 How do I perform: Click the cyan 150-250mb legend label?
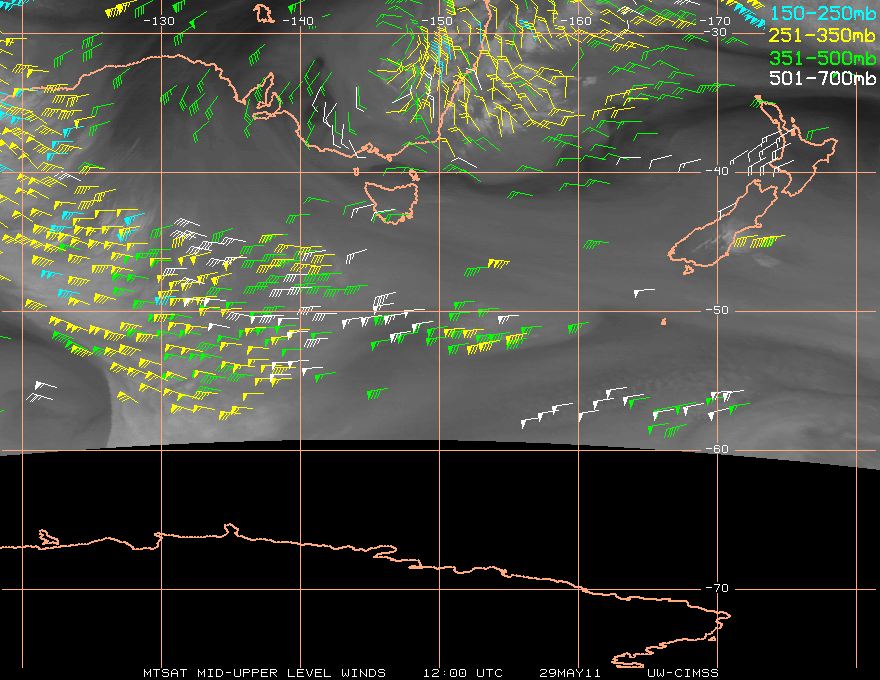[822, 13]
